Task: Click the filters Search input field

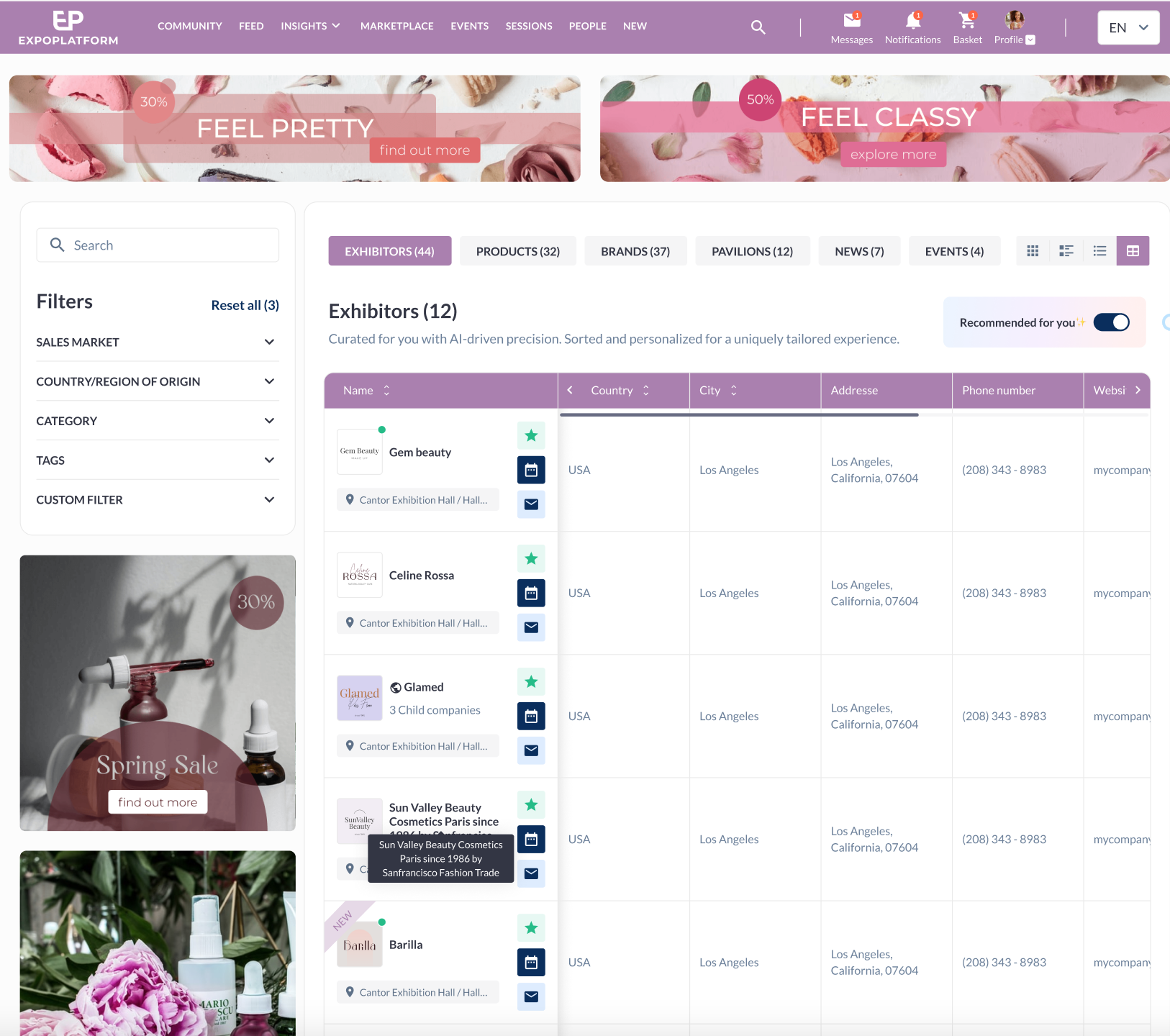Action: (x=158, y=245)
